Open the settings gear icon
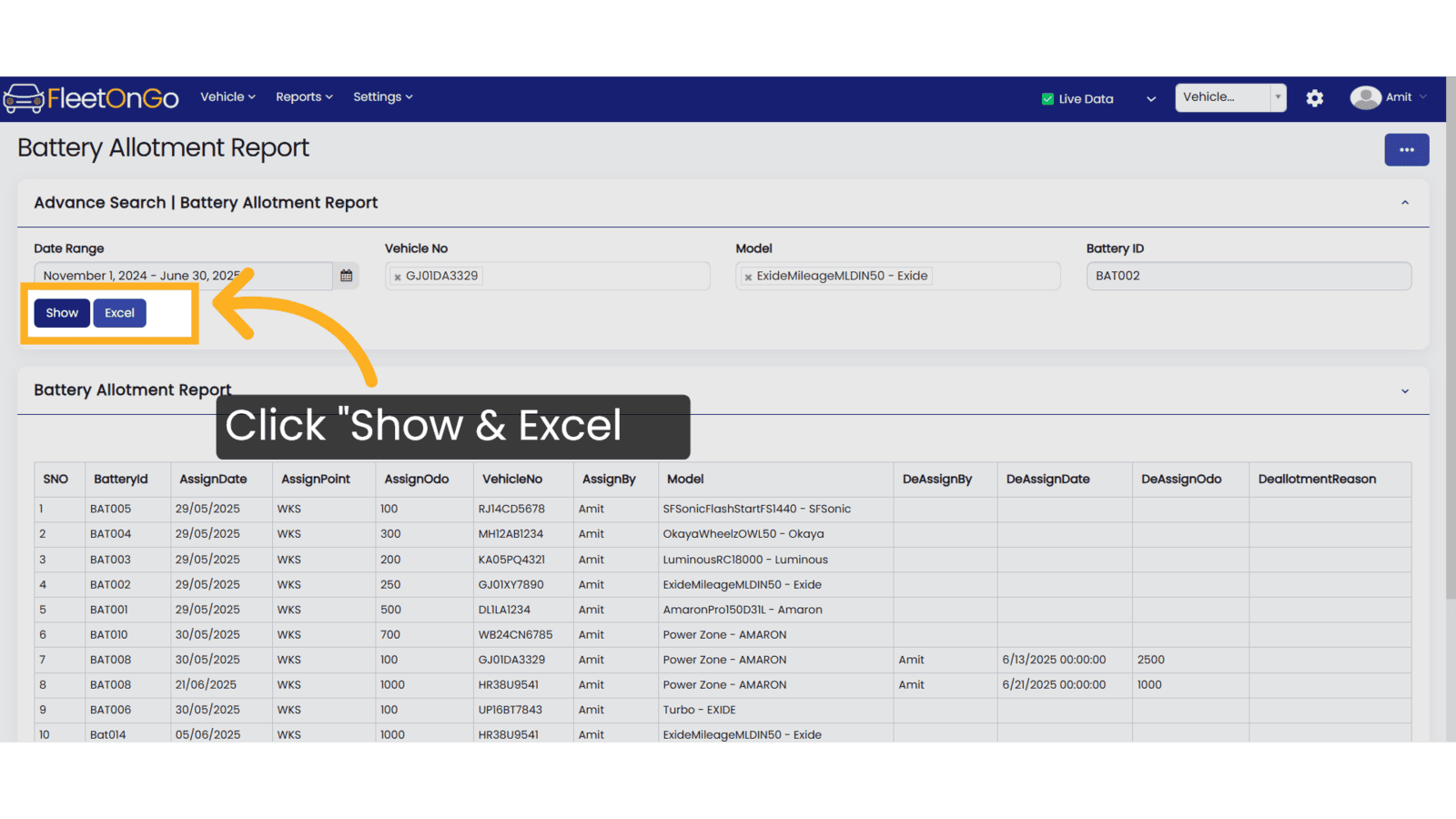1456x819 pixels. pos(1314,98)
